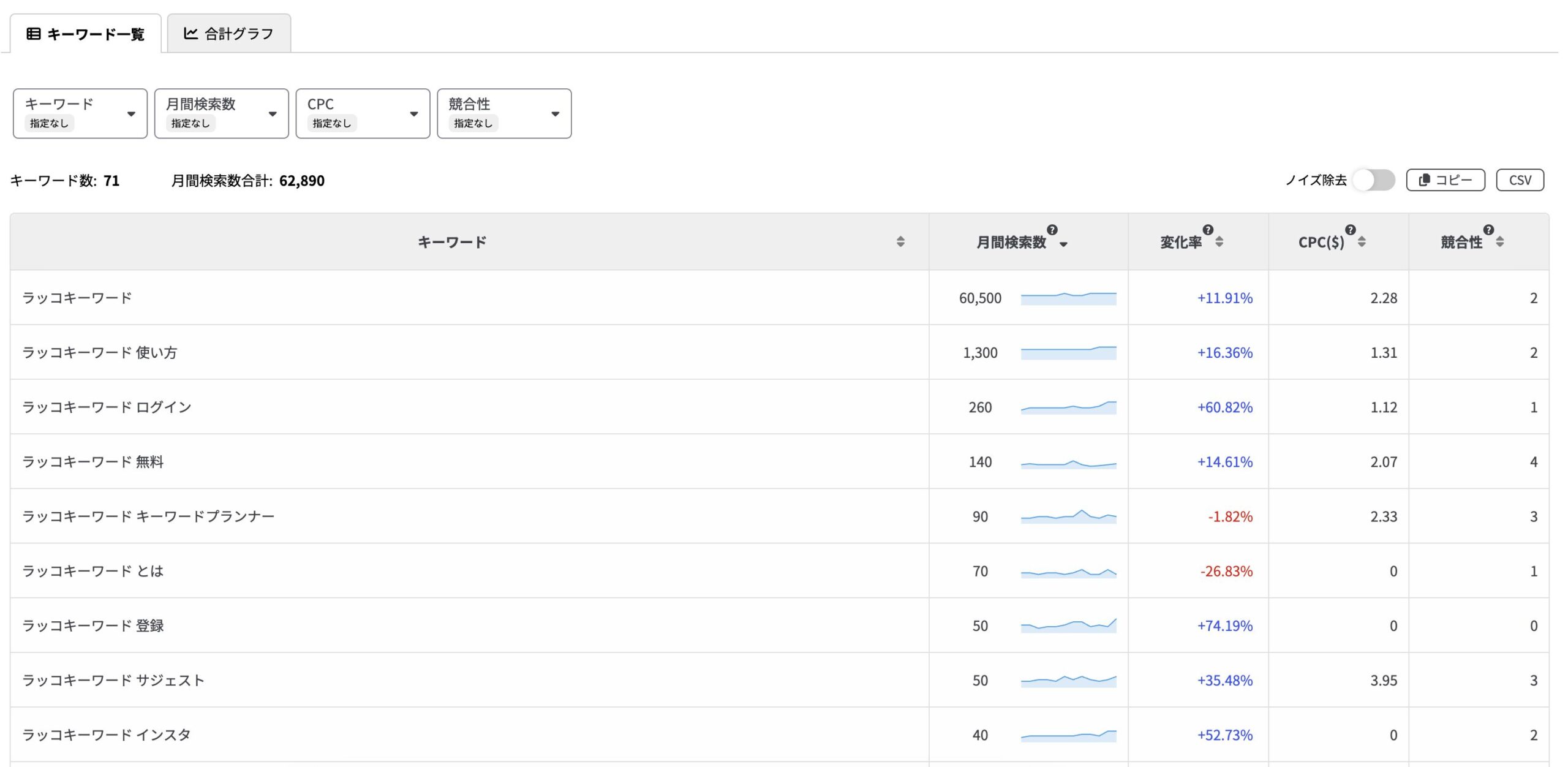This screenshot has height=767, width=1568.
Task: Click the +11.91% change rate
Action: click(x=1225, y=298)
